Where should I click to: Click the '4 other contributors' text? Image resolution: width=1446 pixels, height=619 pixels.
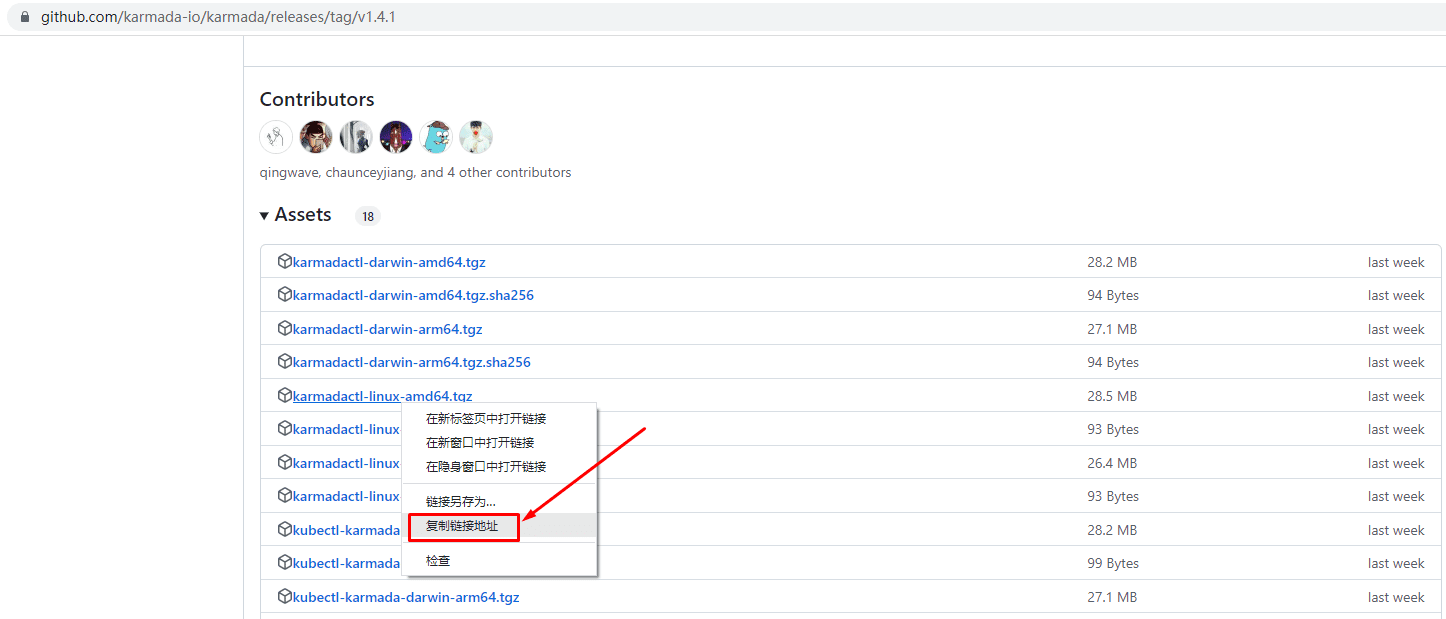tap(509, 172)
